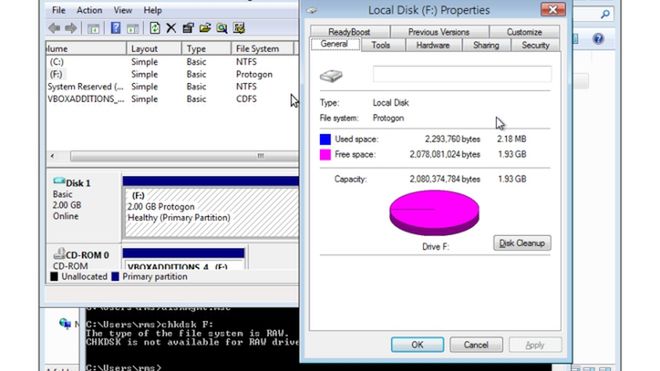Click the Protogon file system cell for F:

(x=254, y=75)
